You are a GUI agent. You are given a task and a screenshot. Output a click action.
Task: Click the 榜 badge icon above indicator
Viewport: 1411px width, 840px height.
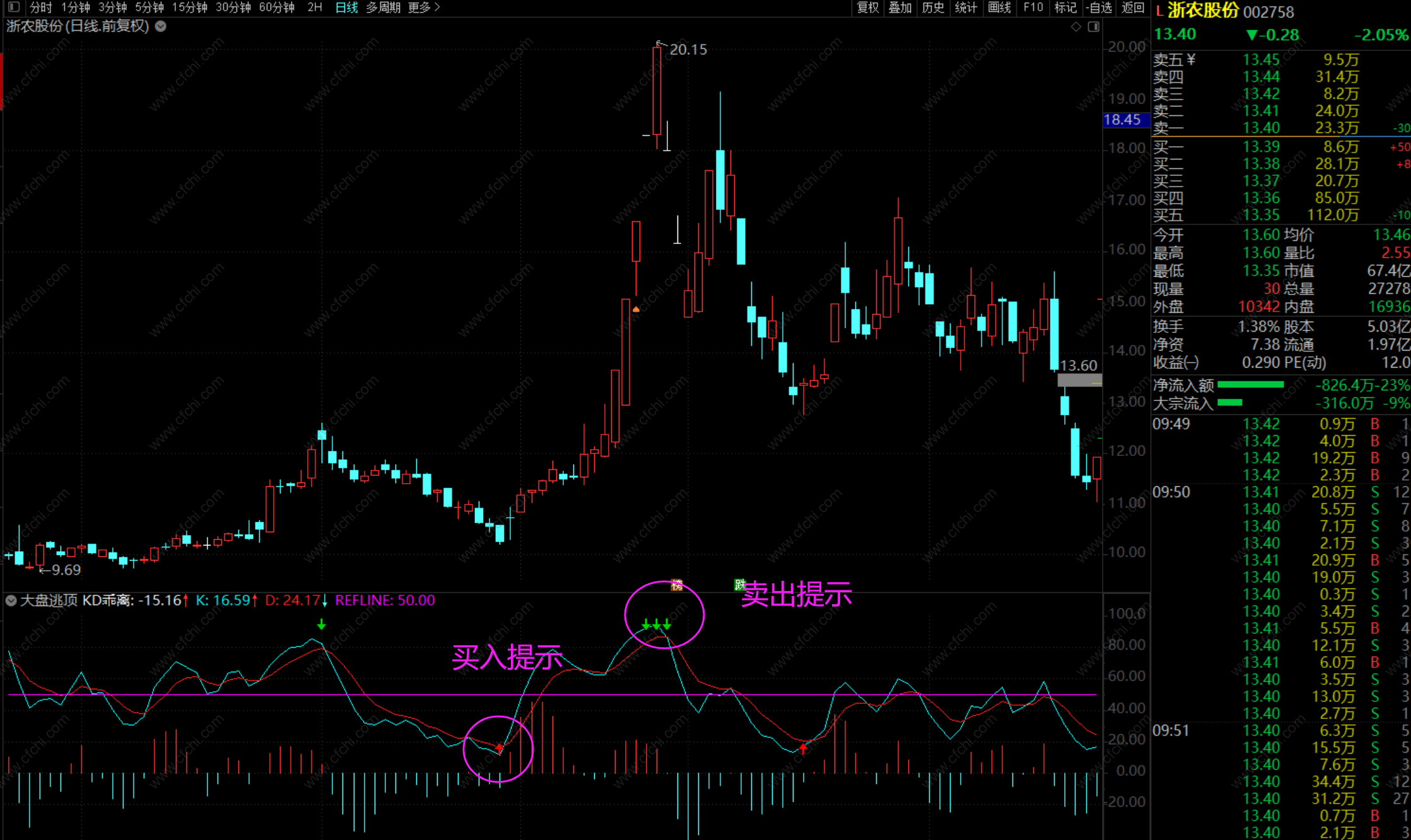[x=677, y=585]
